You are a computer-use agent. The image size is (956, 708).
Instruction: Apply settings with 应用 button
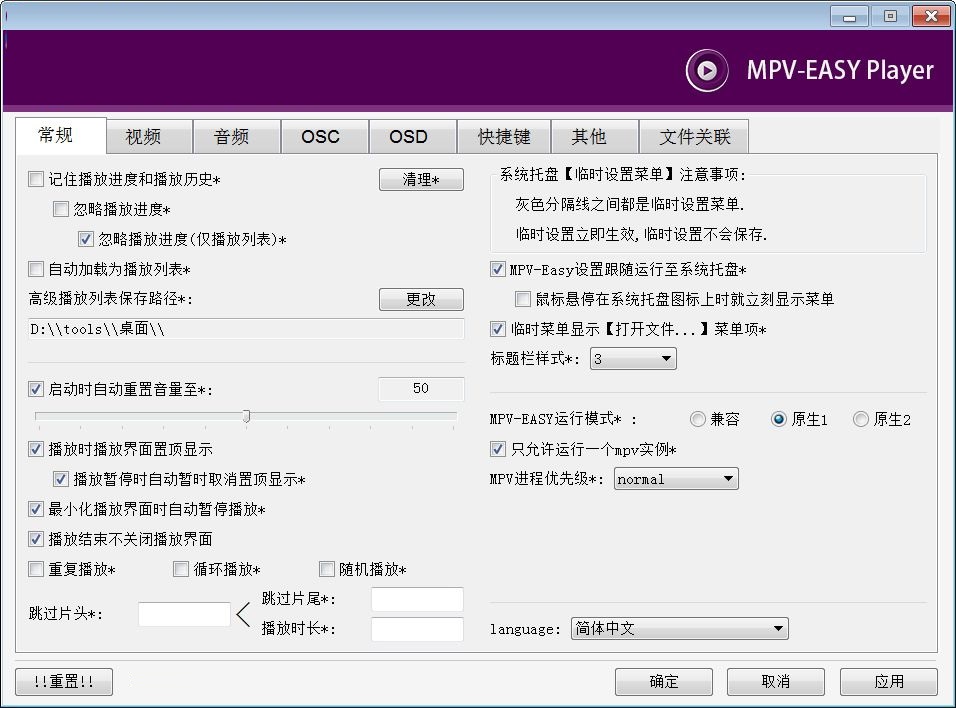[x=889, y=681]
